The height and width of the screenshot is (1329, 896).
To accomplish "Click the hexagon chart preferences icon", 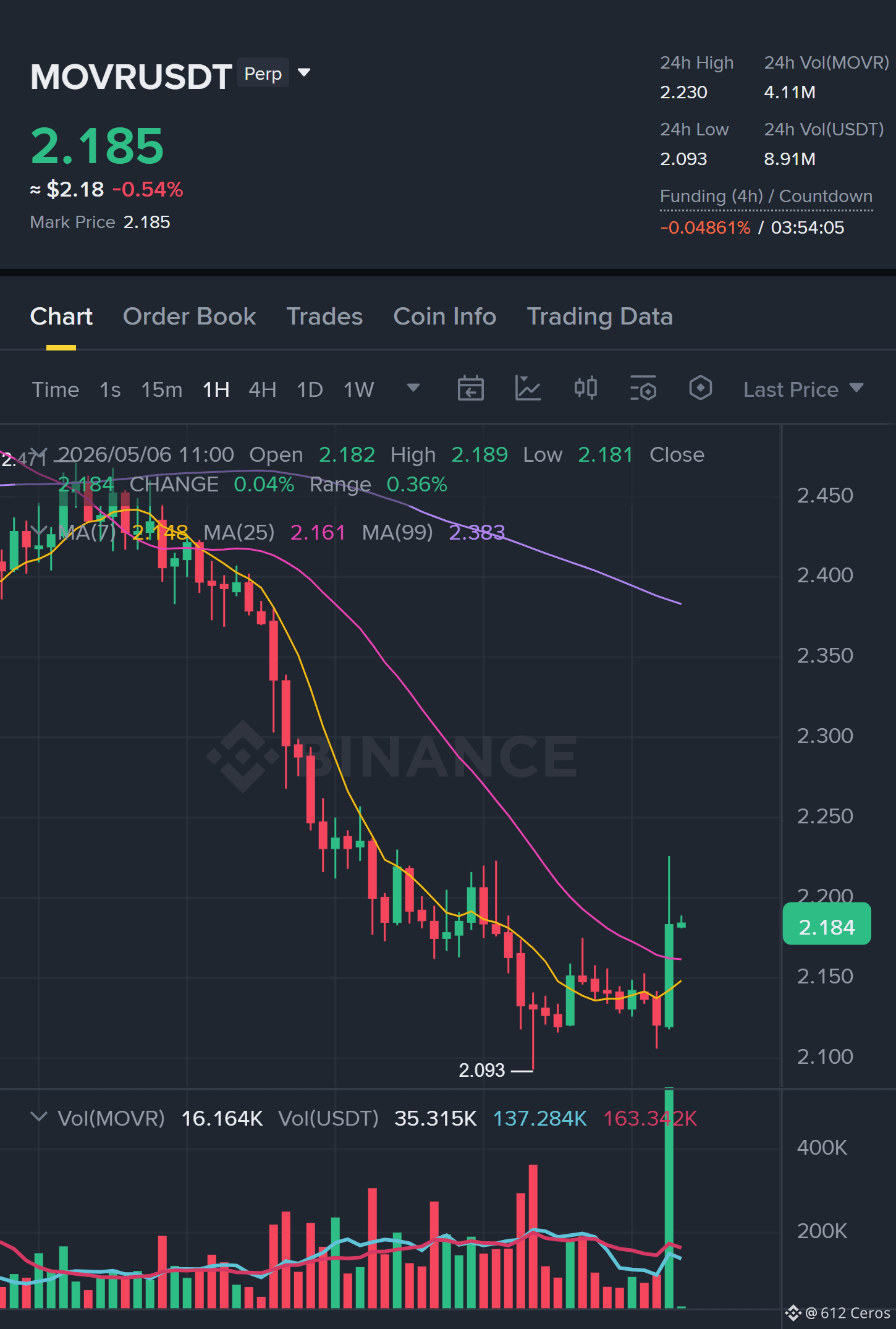I will pos(700,388).
